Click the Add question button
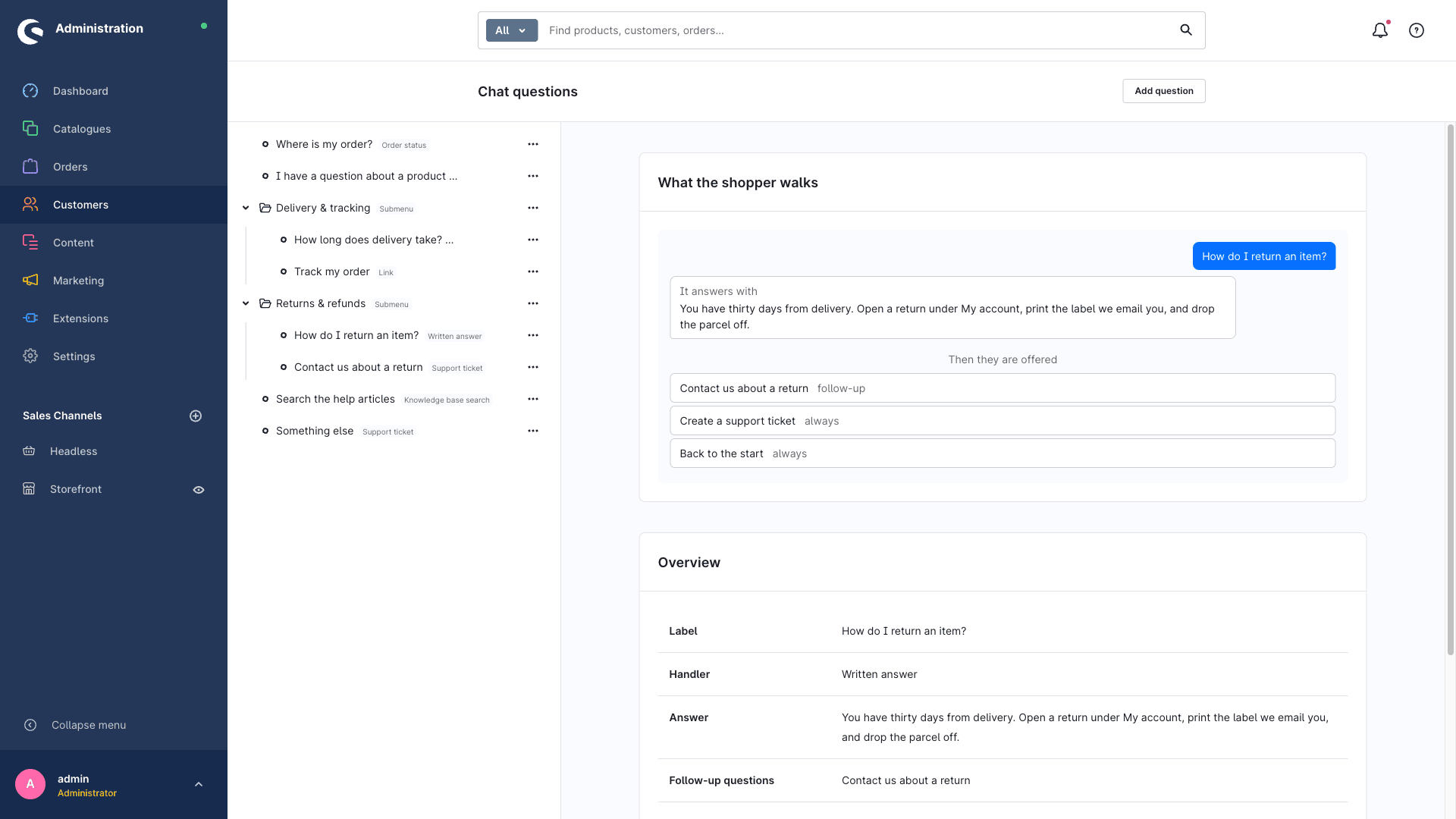Screen dimensions: 1456x819 click(1164, 91)
